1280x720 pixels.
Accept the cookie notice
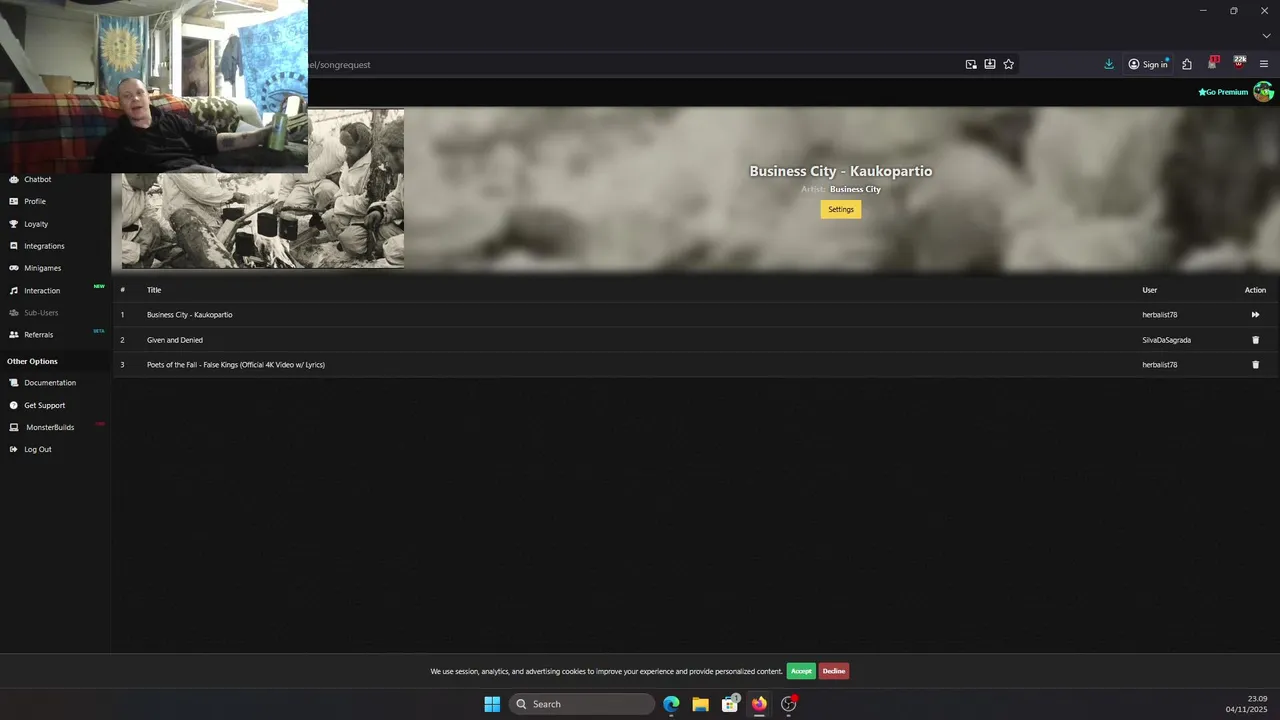coord(801,671)
